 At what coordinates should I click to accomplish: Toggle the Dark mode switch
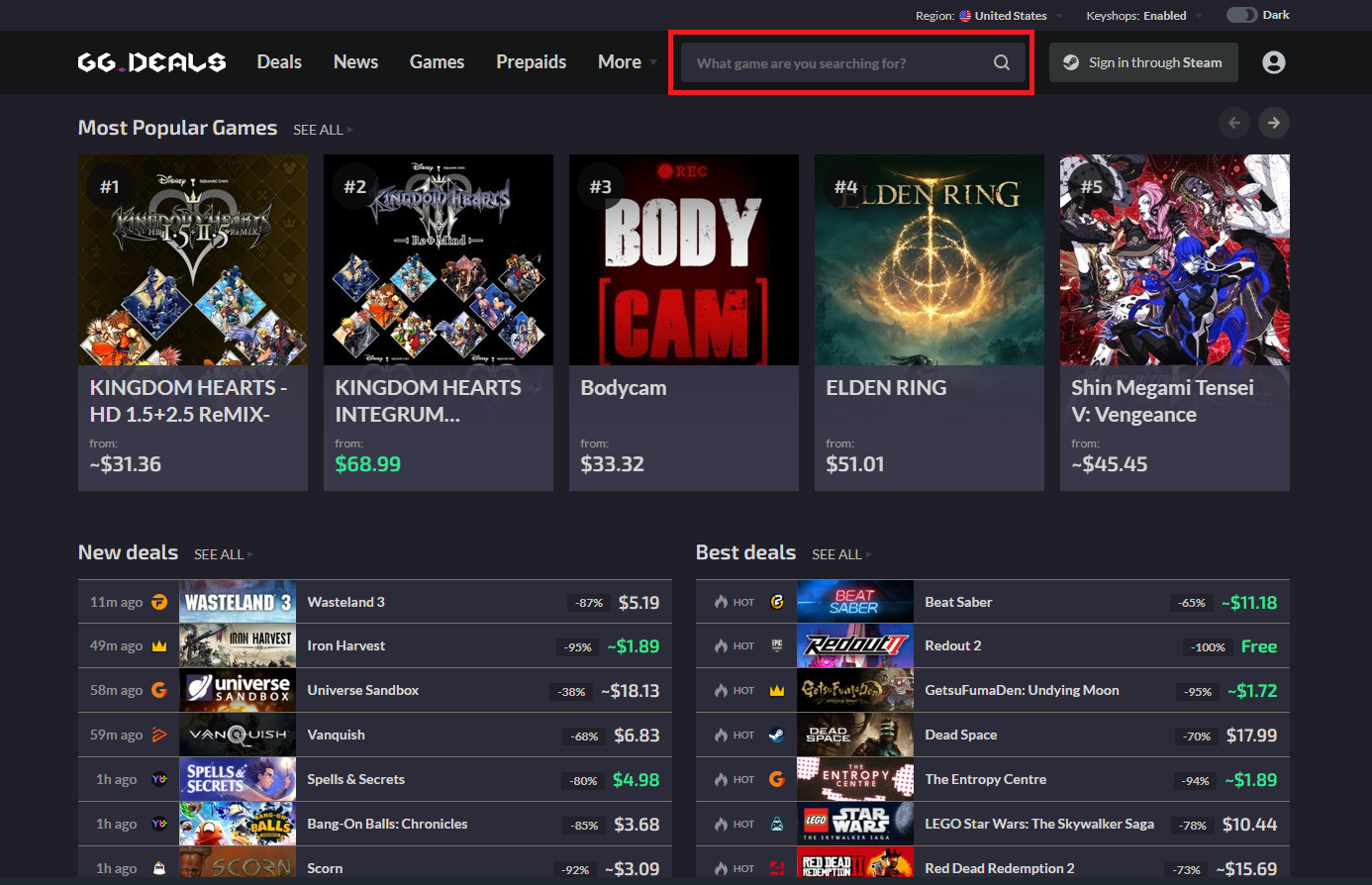[x=1241, y=15]
